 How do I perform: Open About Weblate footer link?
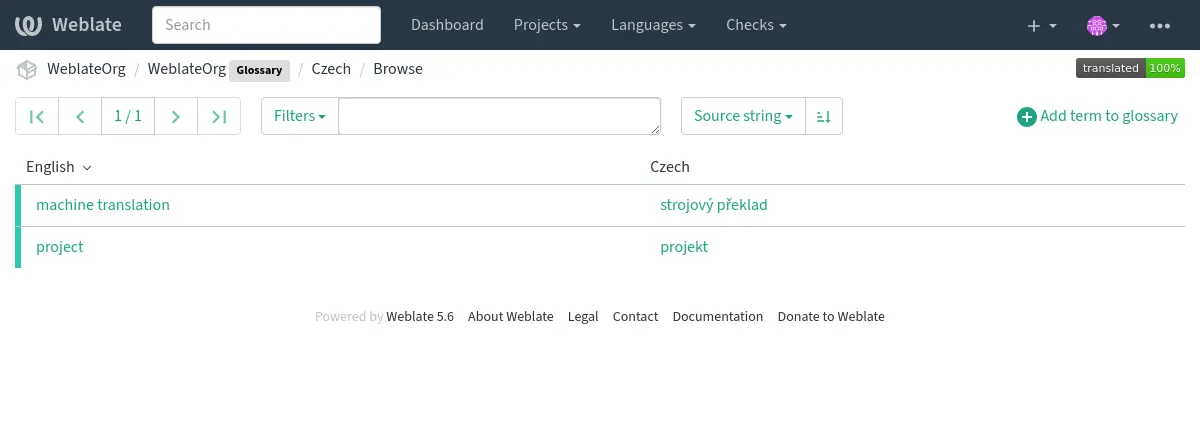pos(510,316)
